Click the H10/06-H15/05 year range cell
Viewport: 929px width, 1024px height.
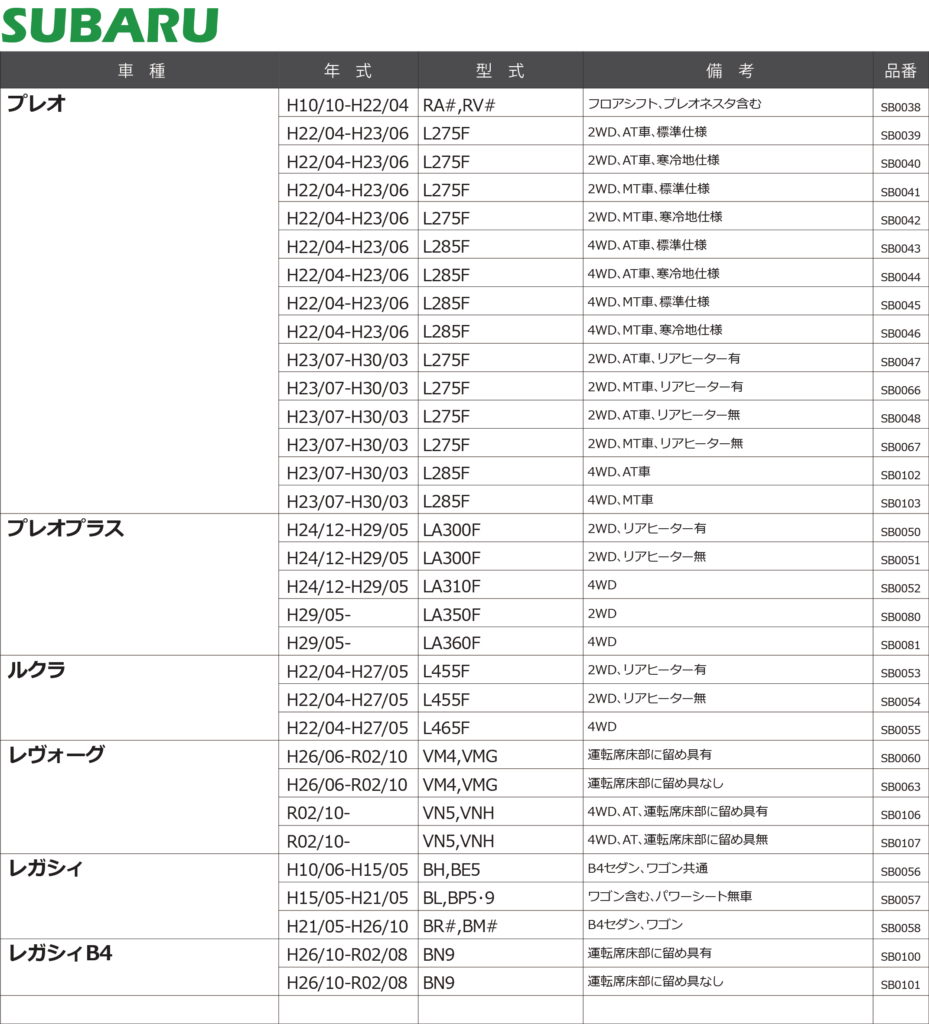click(347, 870)
